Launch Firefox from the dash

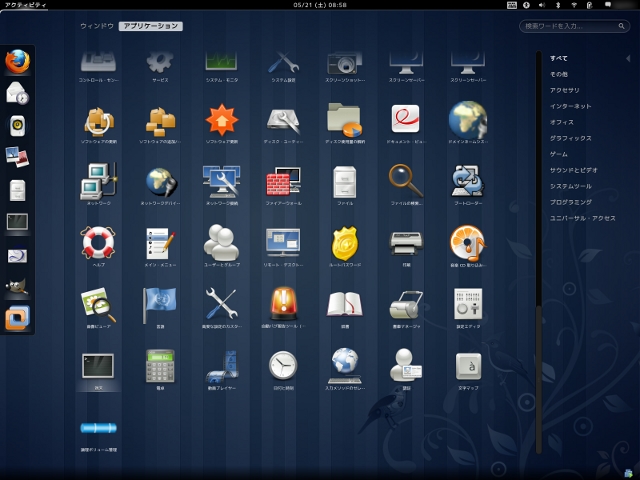click(18, 62)
